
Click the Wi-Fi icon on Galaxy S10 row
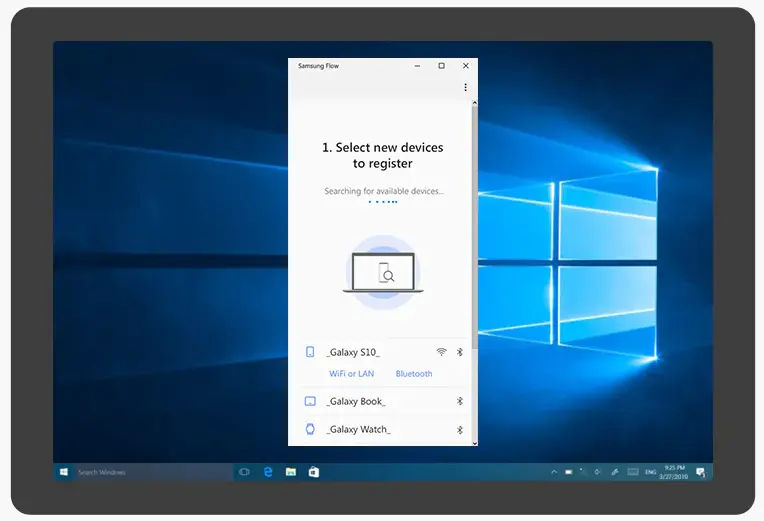[441, 352]
